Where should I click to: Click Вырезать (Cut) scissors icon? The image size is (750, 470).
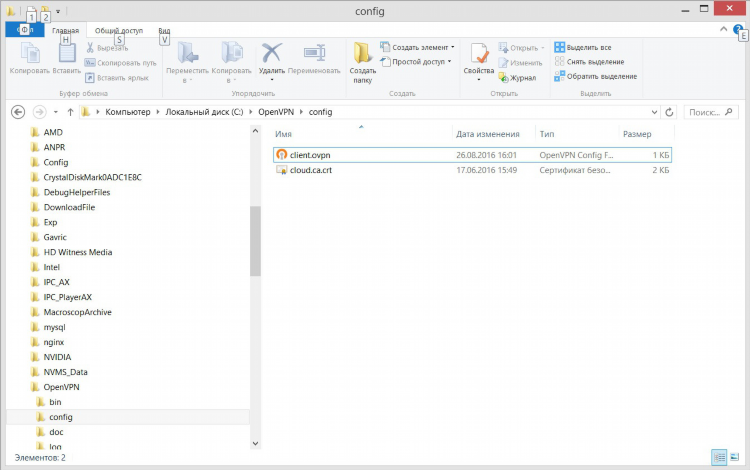pyautogui.click(x=90, y=48)
